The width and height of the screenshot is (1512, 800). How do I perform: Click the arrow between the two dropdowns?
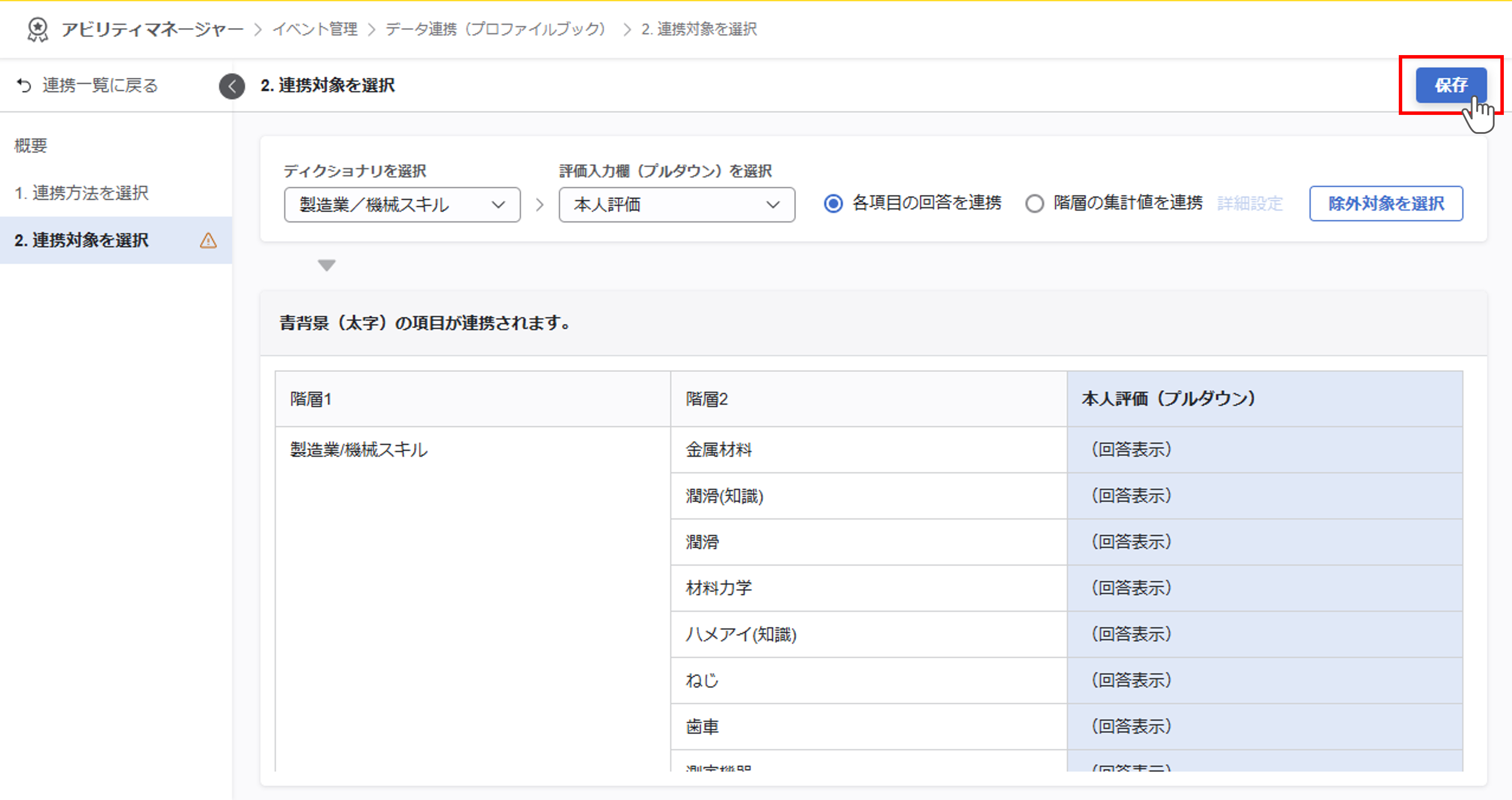tap(539, 205)
